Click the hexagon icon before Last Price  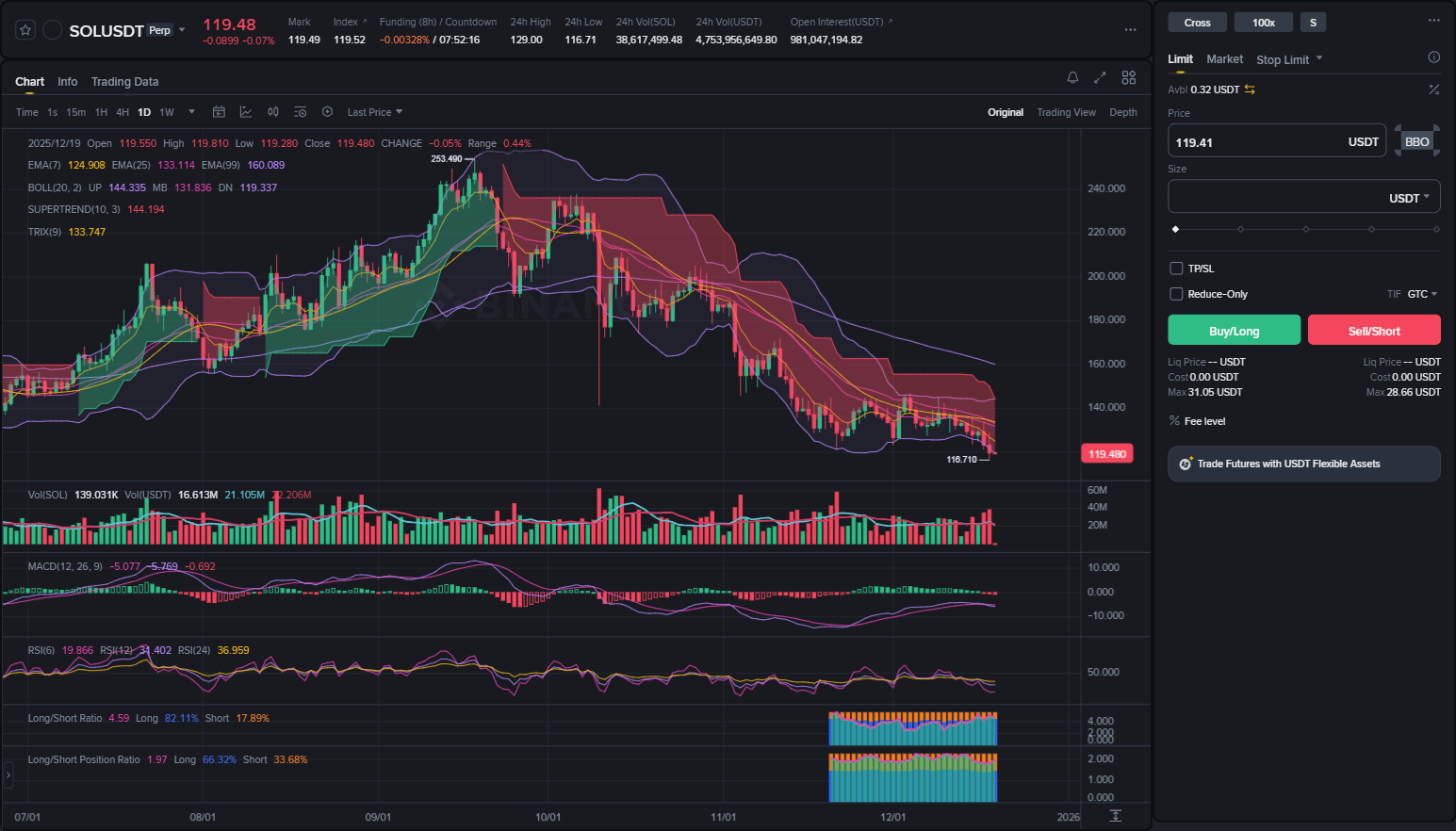(327, 112)
